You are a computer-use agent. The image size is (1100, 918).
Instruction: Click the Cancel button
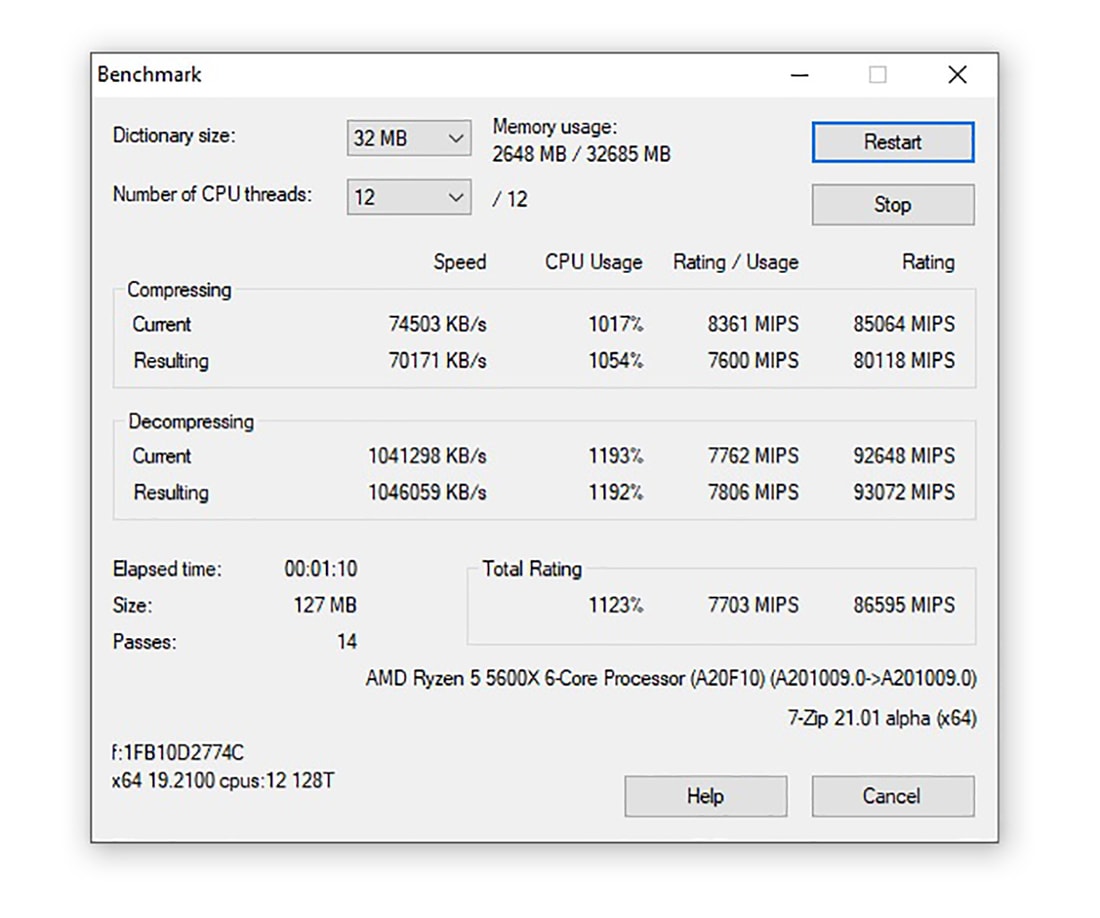point(892,796)
